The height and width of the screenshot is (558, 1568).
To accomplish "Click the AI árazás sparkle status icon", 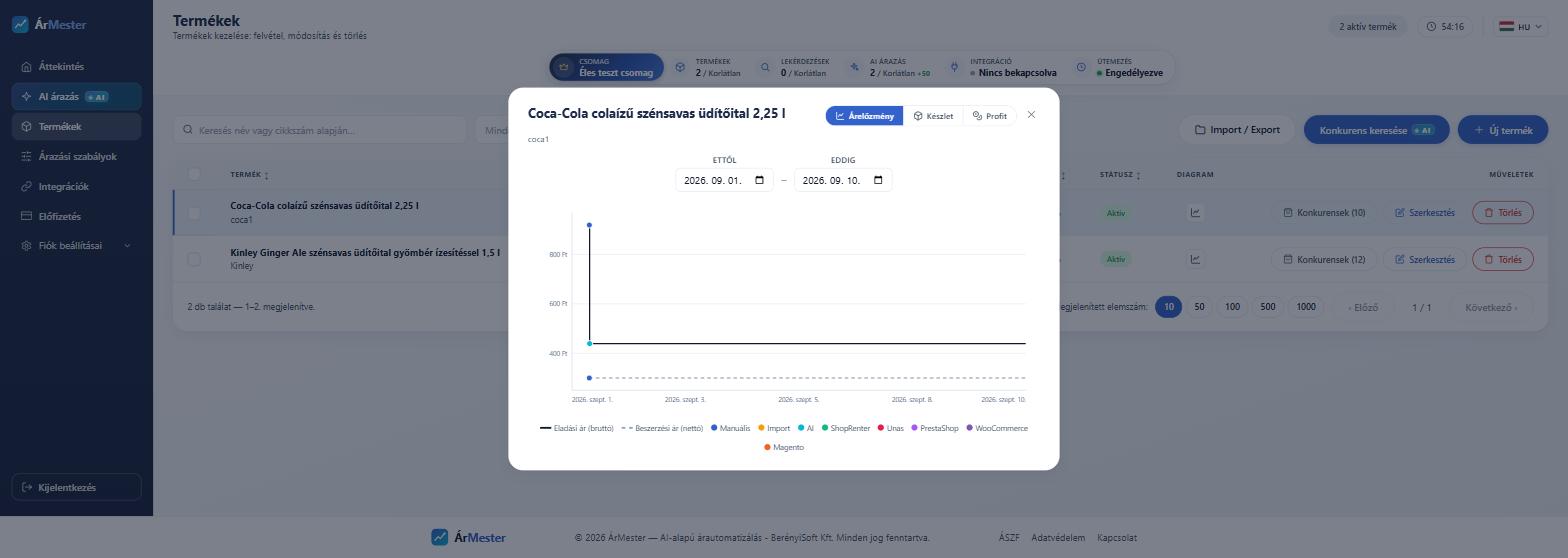I will (854, 67).
